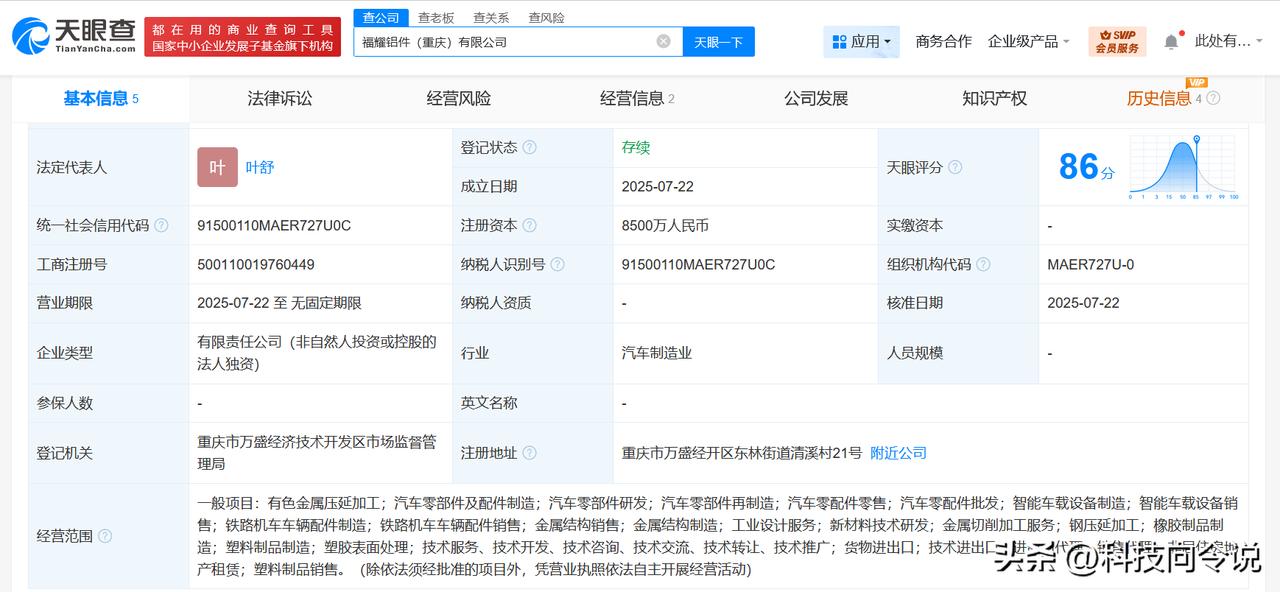Screen dimensions: 1280x592
Task: Open the 应用 dropdown menu
Action: click(x=861, y=41)
